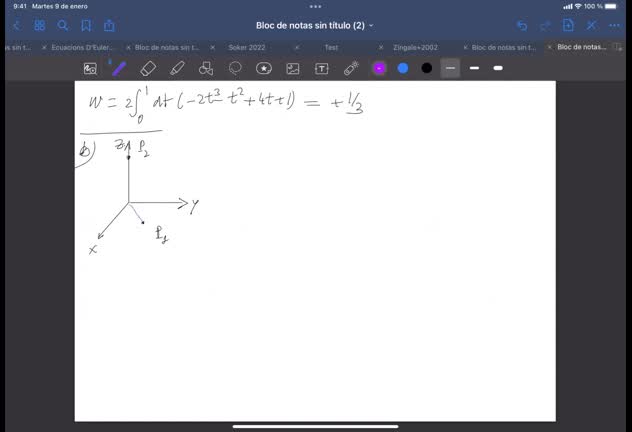The width and height of the screenshot is (632, 432).
Task: Expand the notebook title dropdown chevron
Action: pyautogui.click(x=371, y=26)
